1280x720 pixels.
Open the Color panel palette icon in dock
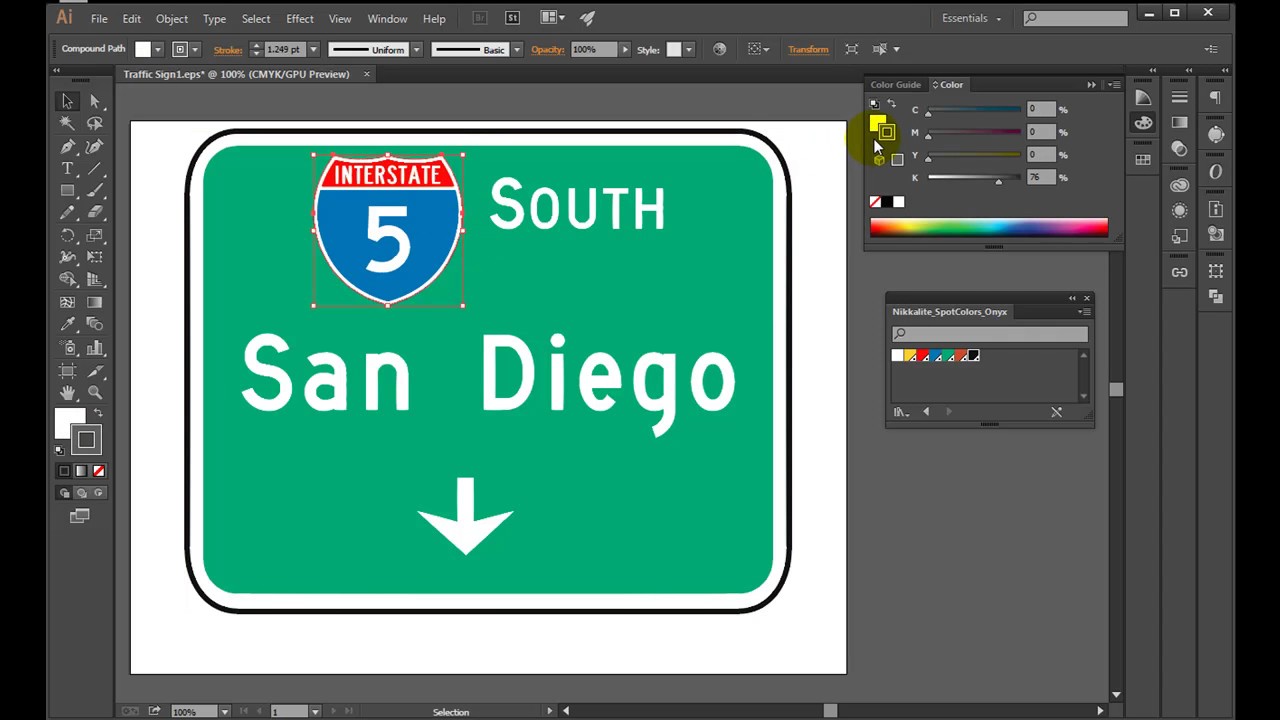click(1143, 123)
